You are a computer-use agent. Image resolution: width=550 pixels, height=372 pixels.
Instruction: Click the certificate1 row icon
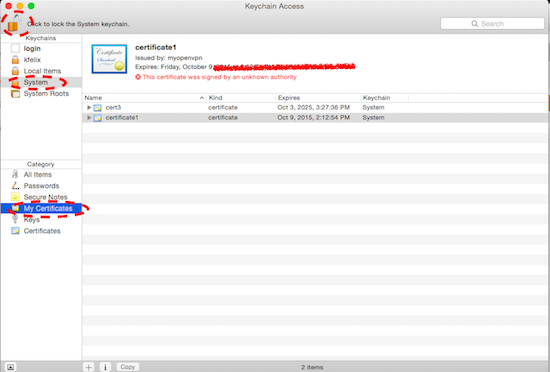98,118
